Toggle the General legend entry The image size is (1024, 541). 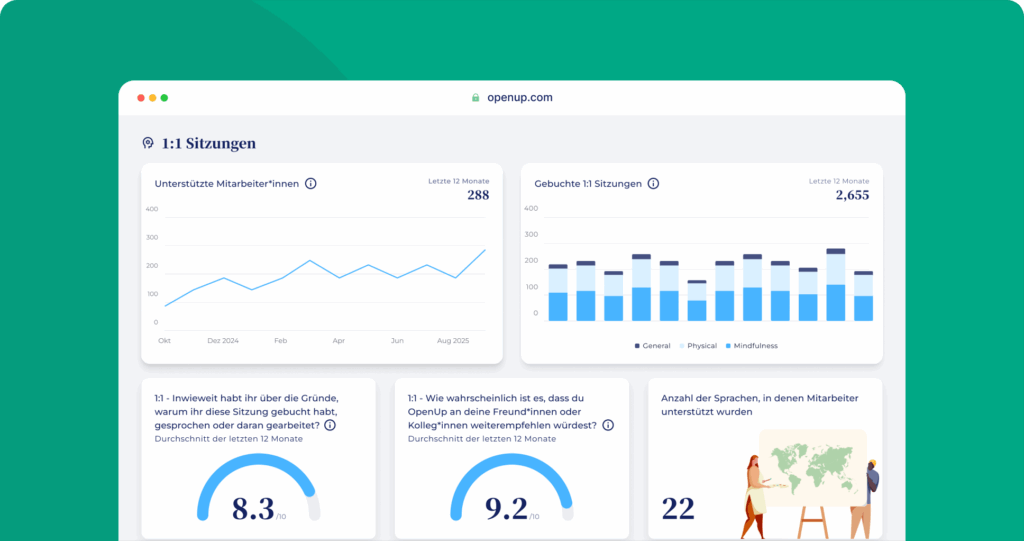point(653,346)
